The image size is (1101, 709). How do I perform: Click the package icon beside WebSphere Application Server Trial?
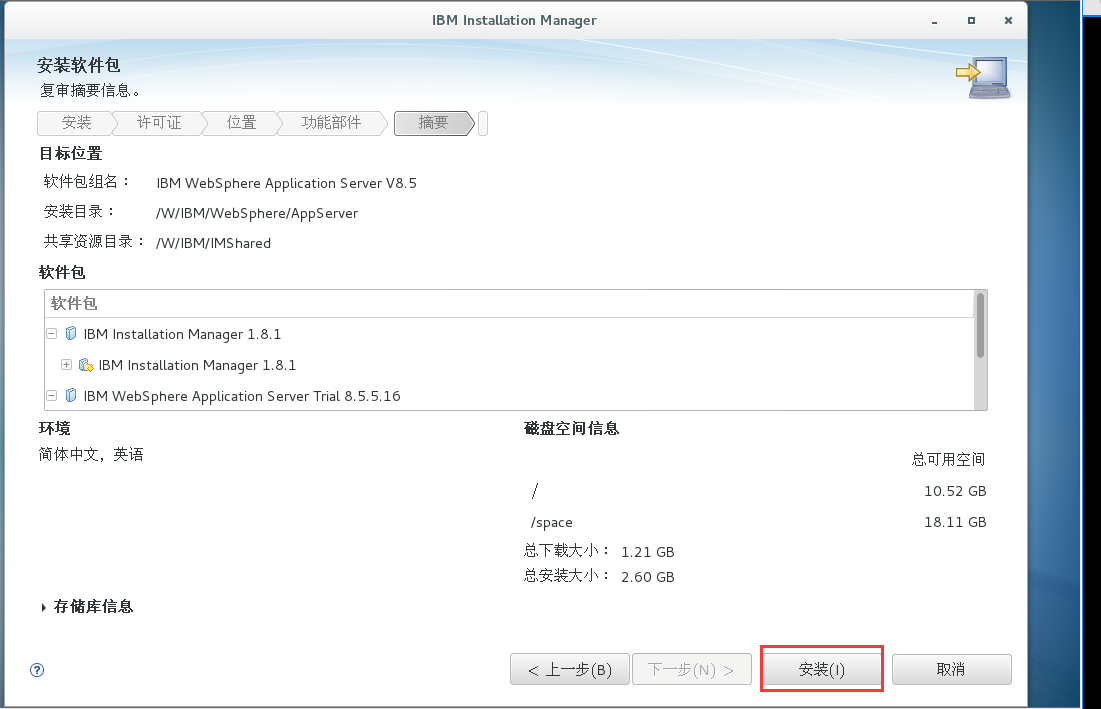tap(70, 395)
